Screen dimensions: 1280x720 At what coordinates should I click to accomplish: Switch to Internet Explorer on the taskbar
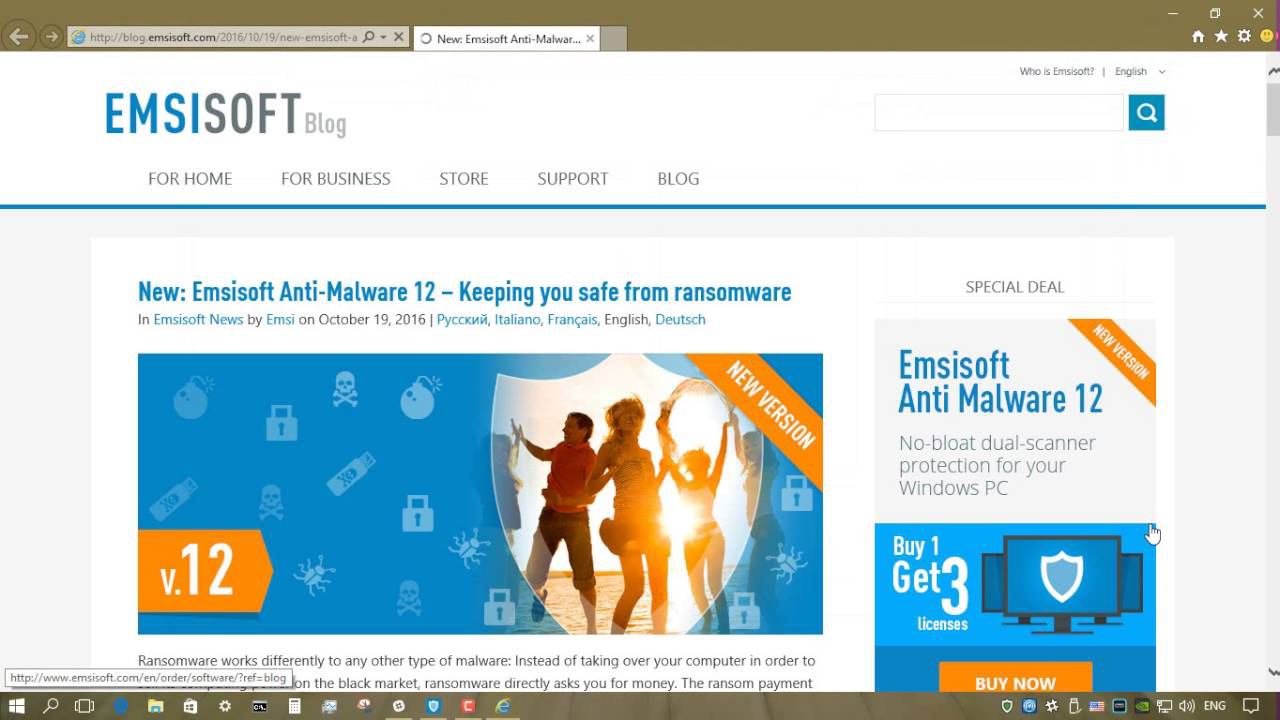(x=503, y=706)
